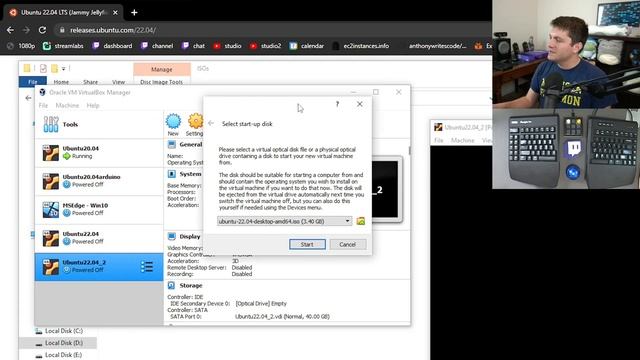Screen dimensions: 640x360
Task: Close the Ubuntu 22.04 LTS browser tab
Action: coord(115,13)
